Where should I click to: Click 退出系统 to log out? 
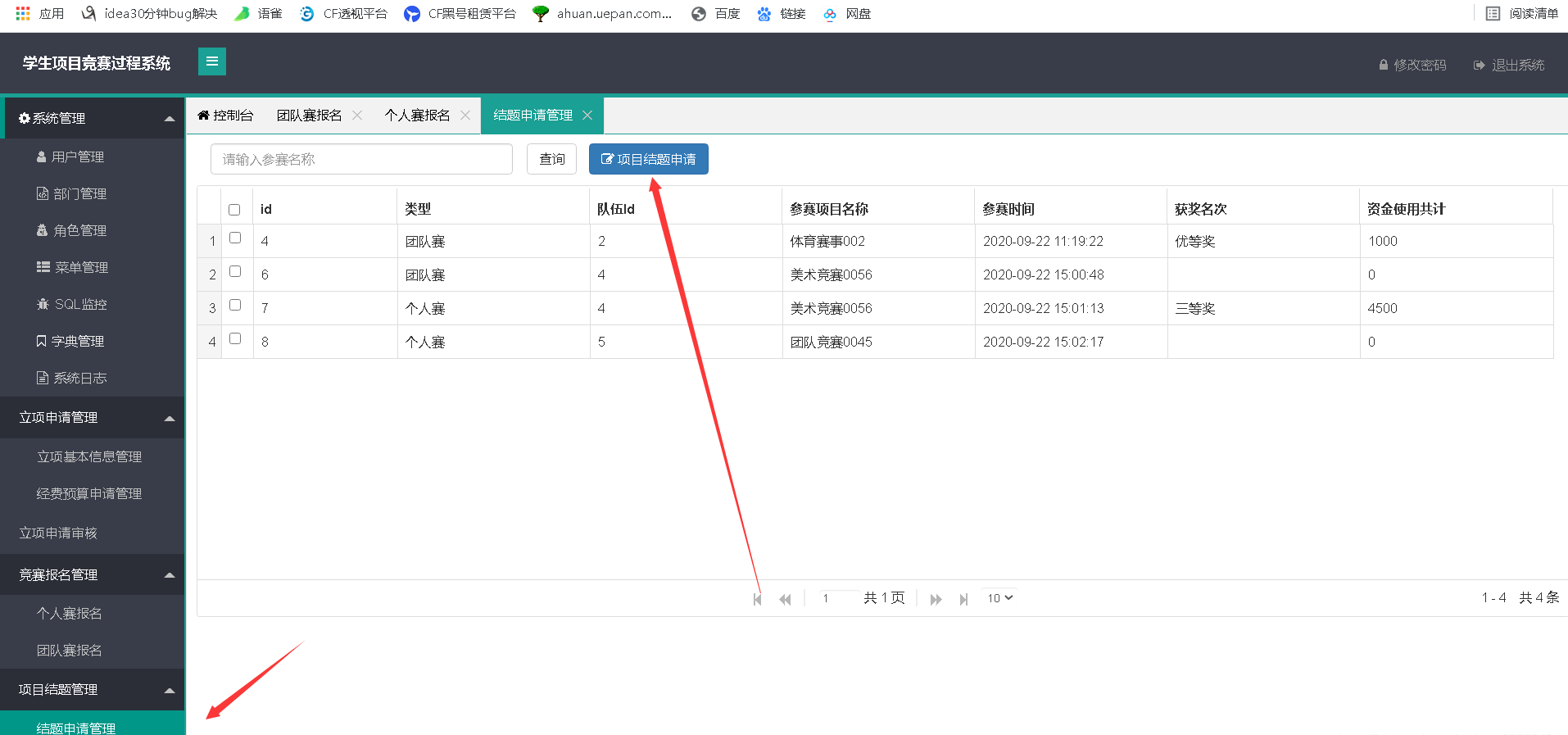point(1509,65)
